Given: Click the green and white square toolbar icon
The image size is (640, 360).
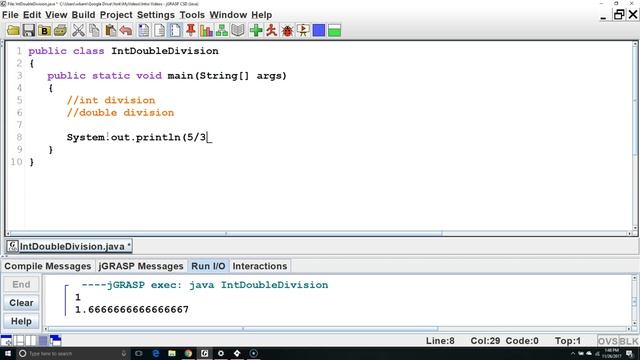Looking at the screenshot, I should click(x=334, y=31).
